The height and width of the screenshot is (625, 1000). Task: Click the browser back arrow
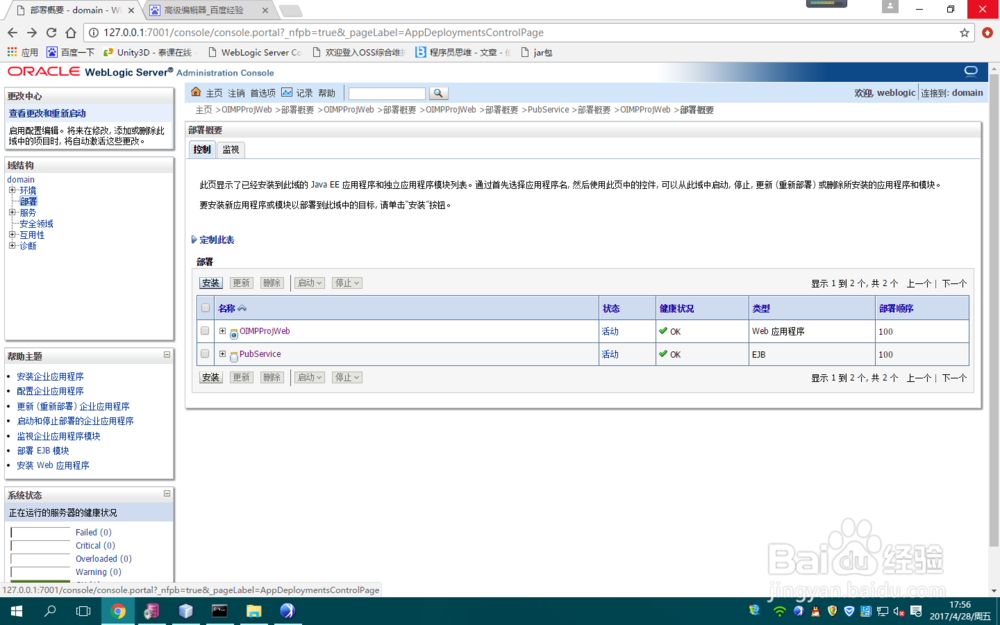[x=13, y=33]
